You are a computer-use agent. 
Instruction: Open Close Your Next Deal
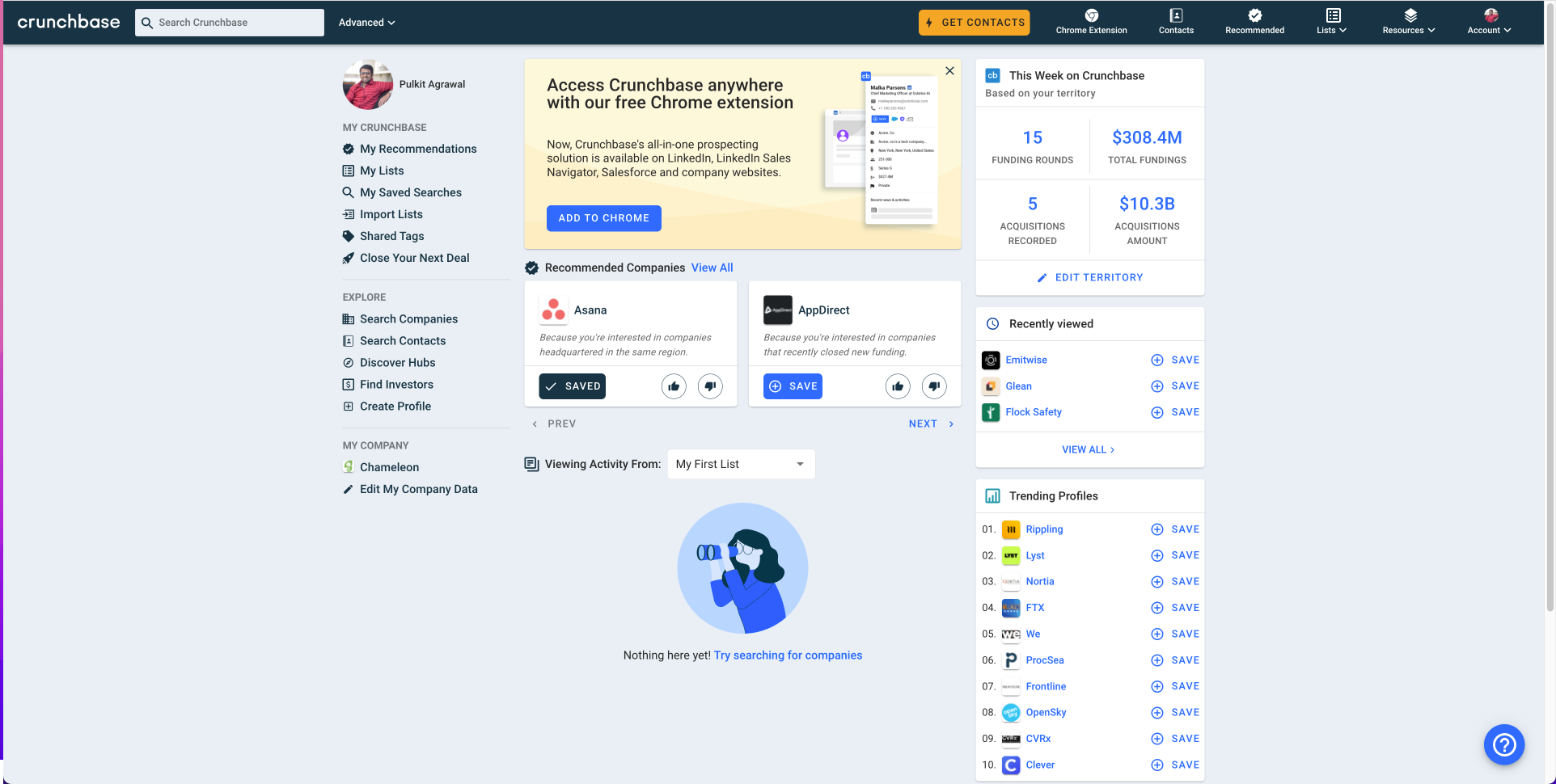point(406,258)
